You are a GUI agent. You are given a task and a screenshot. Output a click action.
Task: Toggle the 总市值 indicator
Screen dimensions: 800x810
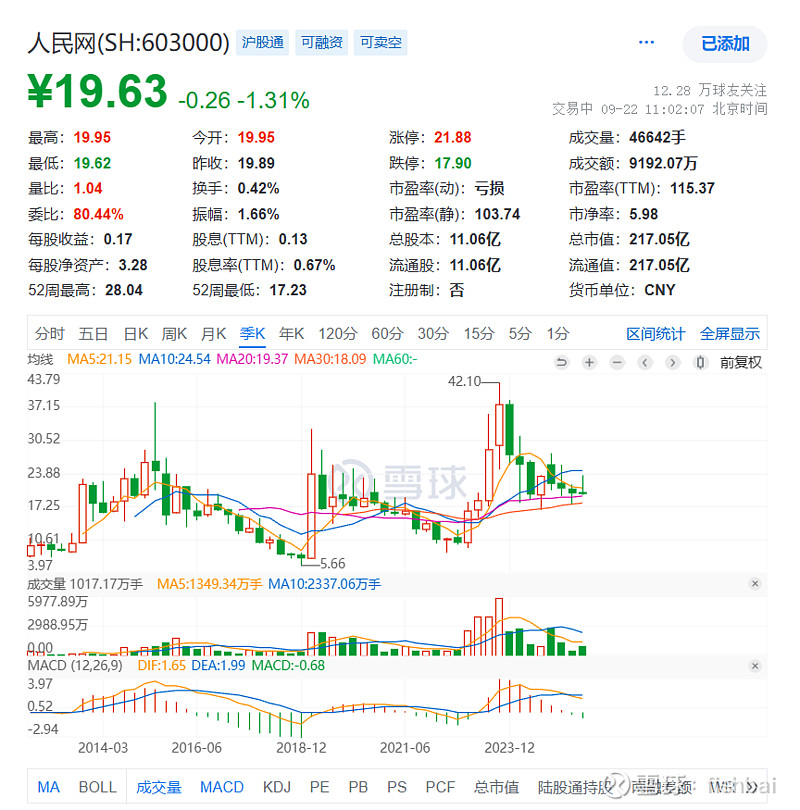tap(496, 787)
